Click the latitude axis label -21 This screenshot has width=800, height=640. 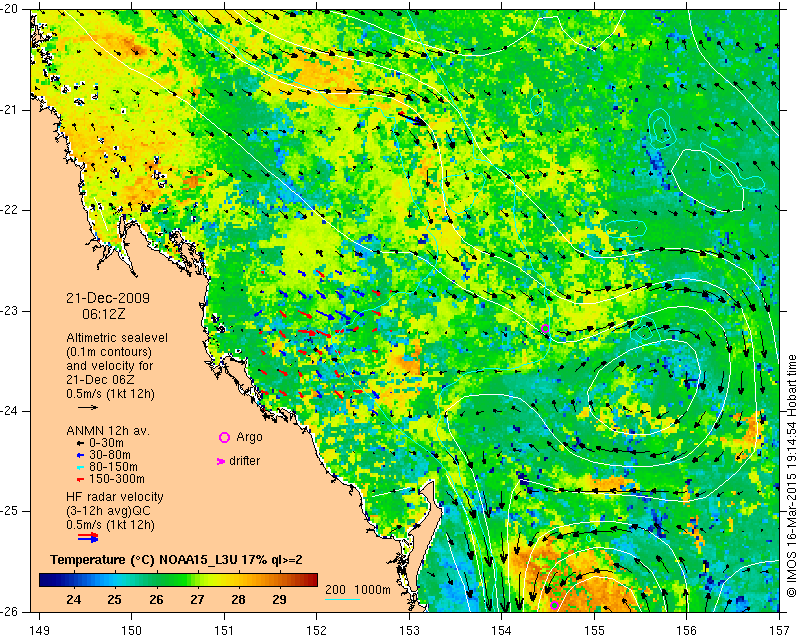(x=10, y=110)
